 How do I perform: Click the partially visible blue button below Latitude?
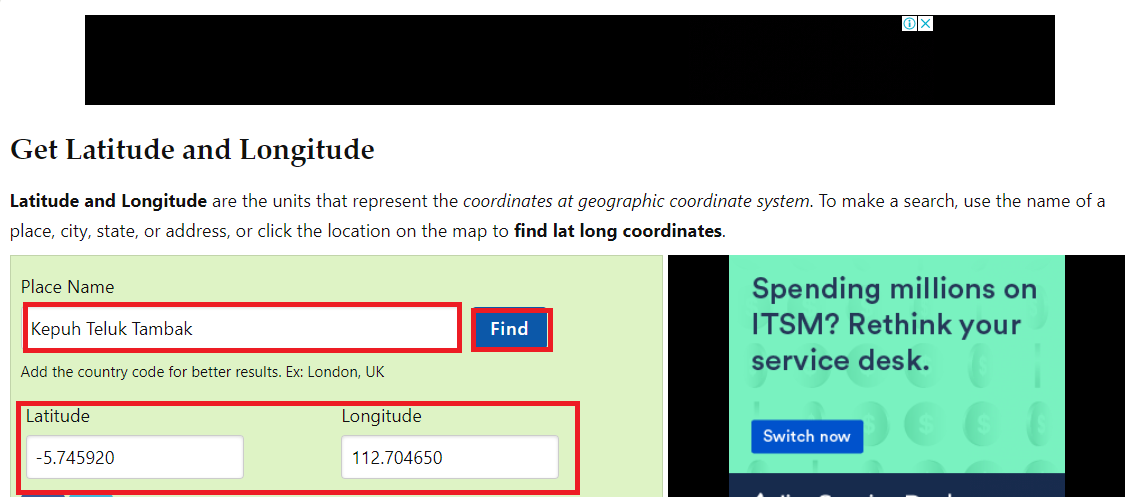point(42,494)
